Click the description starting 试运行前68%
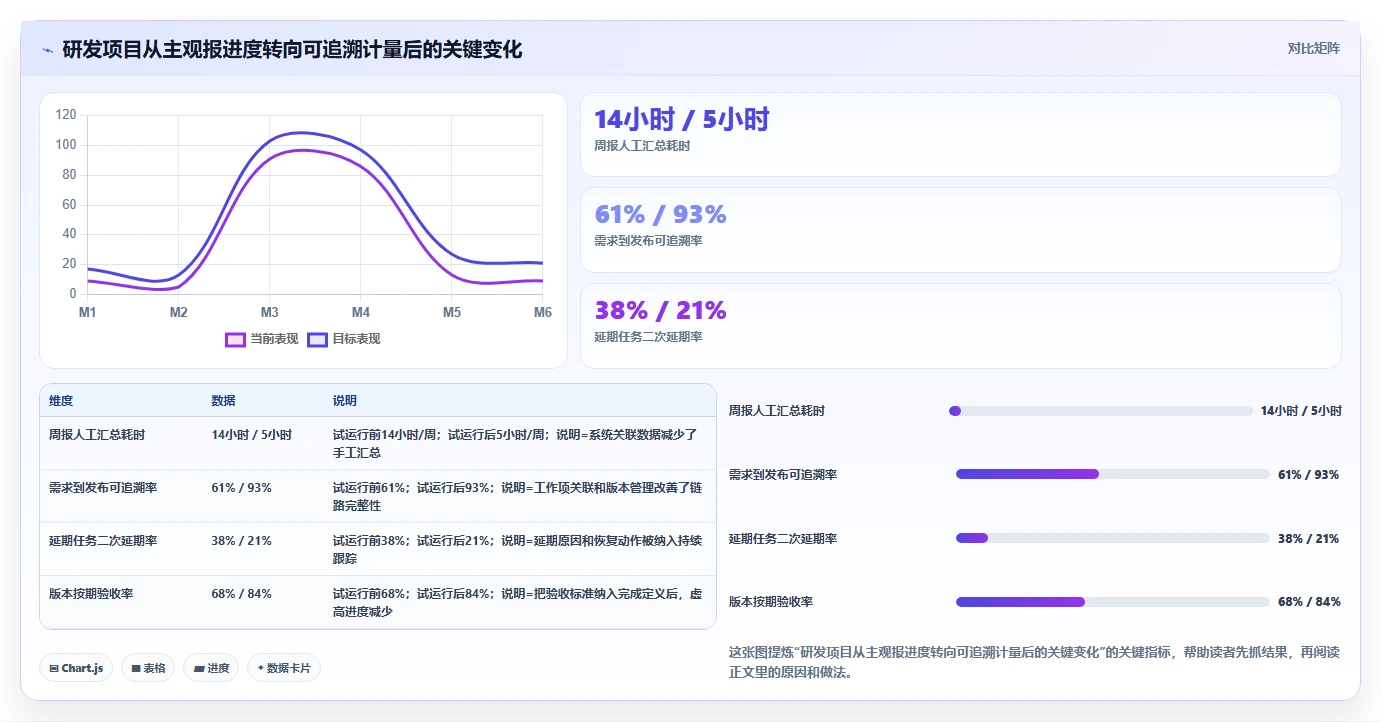Image resolution: width=1381 pixels, height=722 pixels. pos(517,603)
